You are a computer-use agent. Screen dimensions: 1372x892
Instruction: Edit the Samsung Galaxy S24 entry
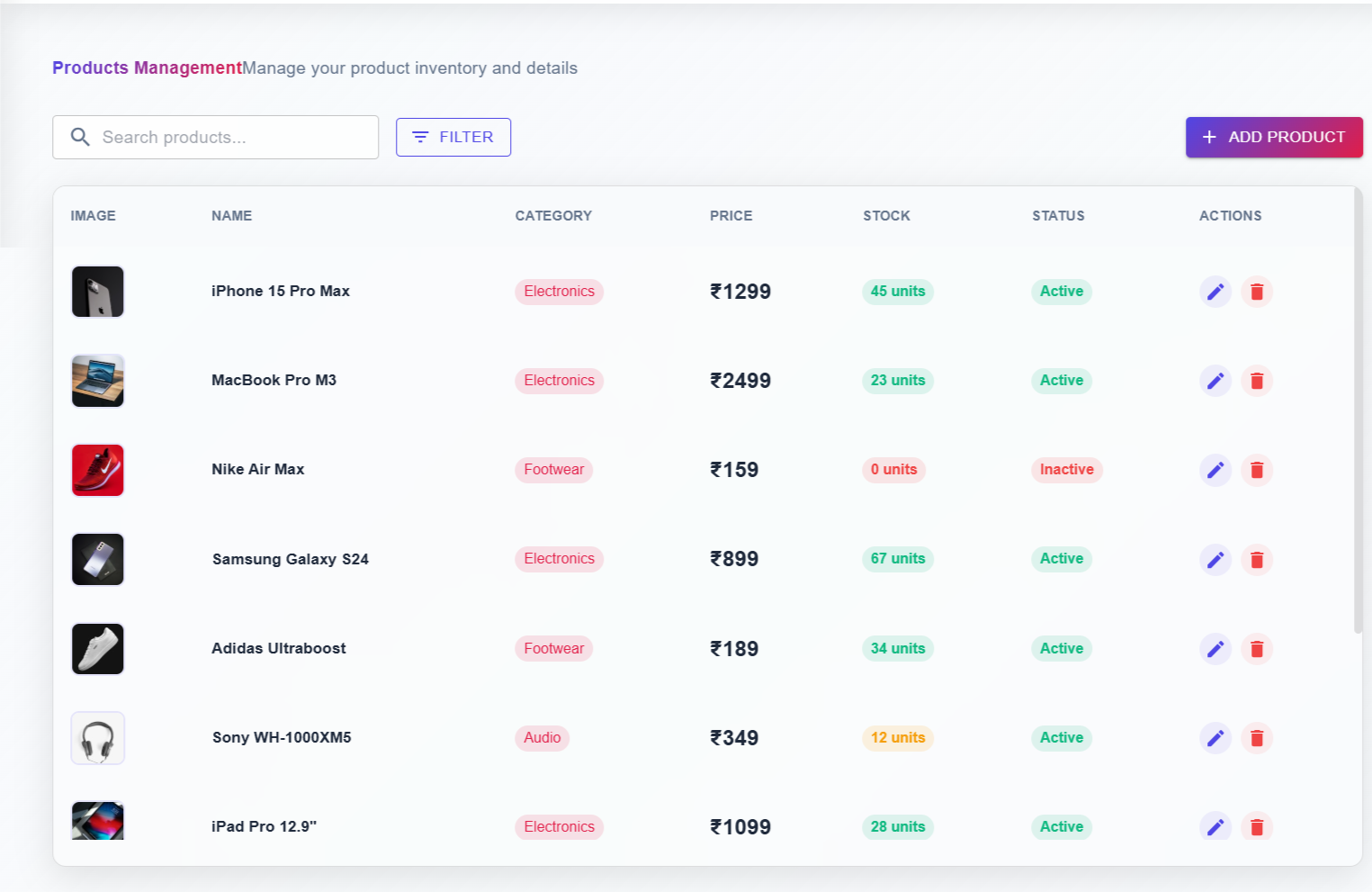pos(1215,560)
